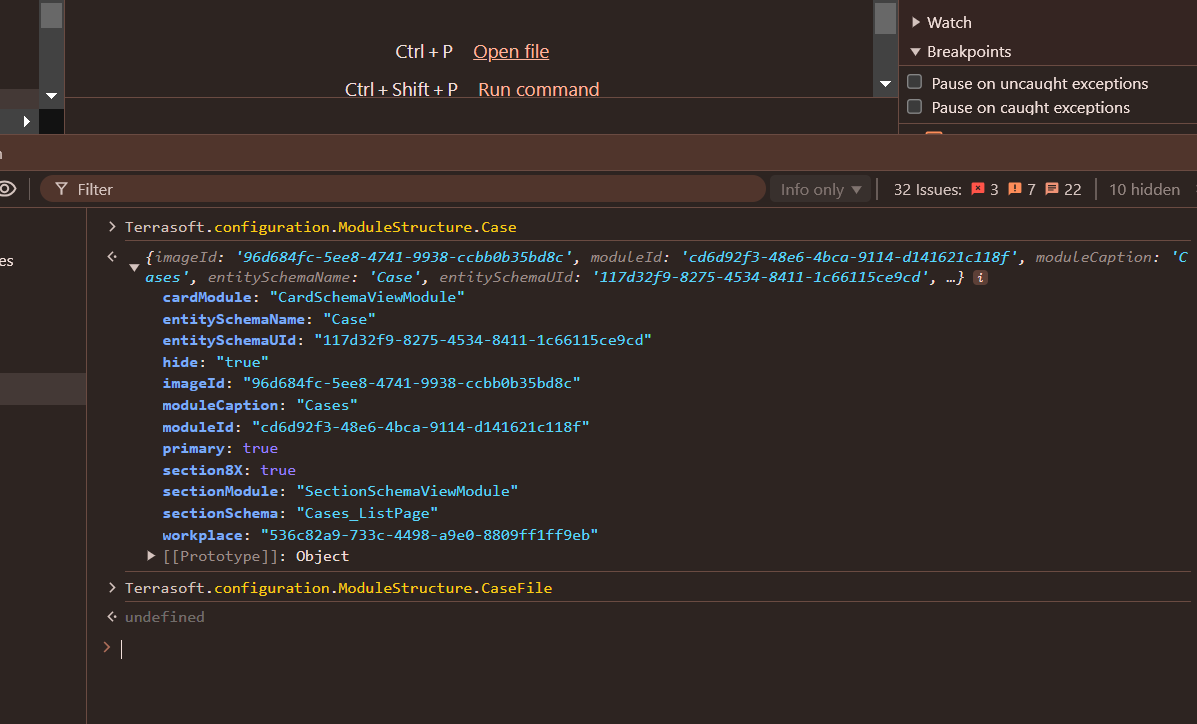This screenshot has height=724, width=1197.
Task: Select the cardModule property line
Action: 313,297
